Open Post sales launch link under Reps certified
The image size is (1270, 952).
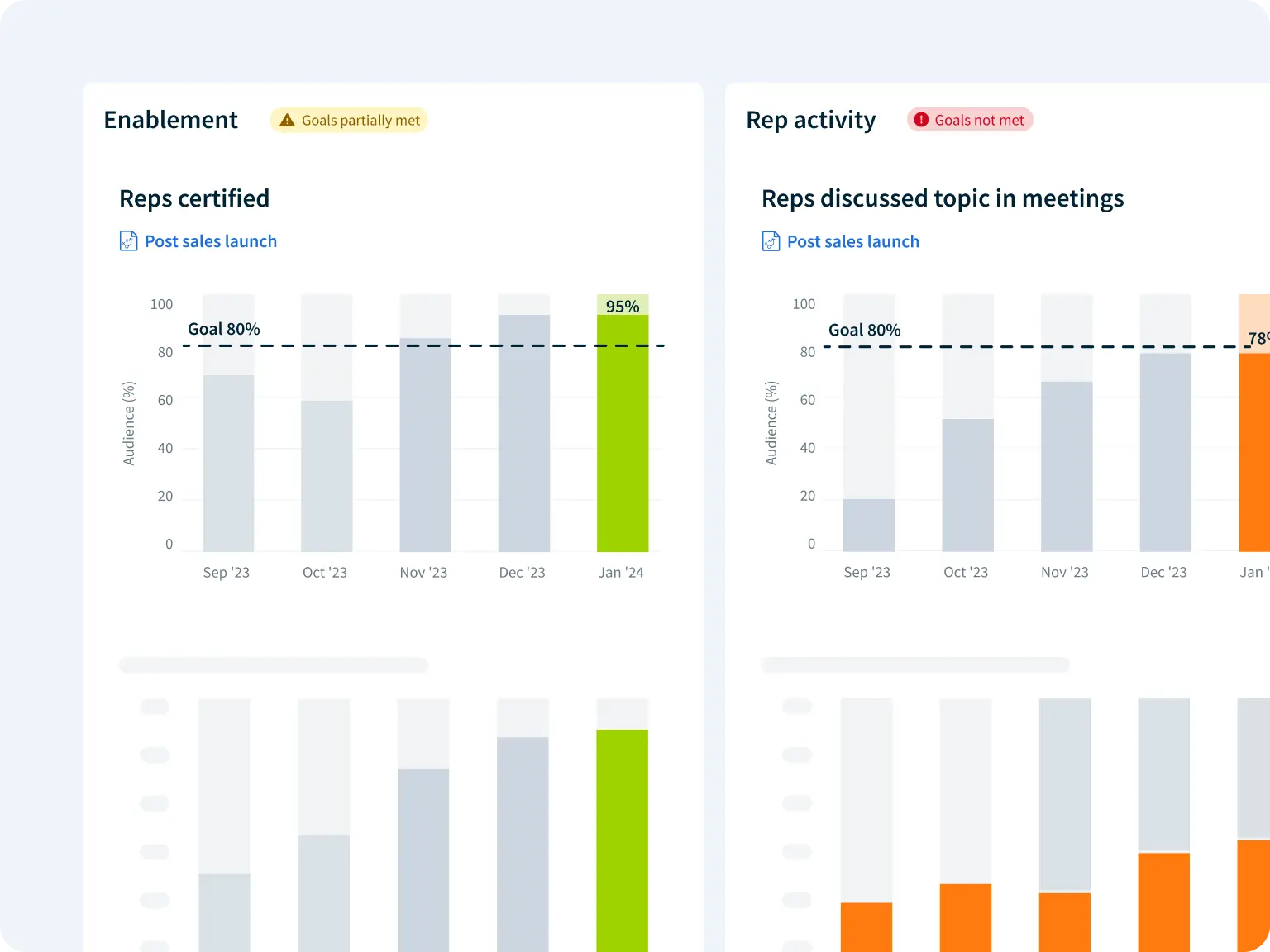[211, 241]
